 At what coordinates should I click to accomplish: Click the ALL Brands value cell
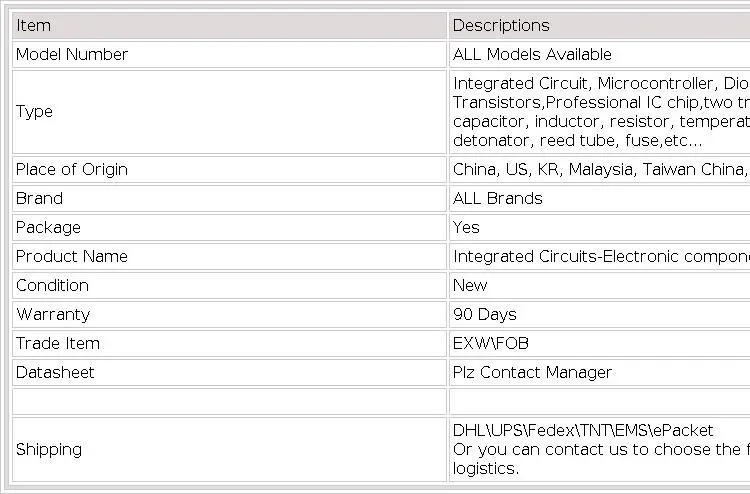pos(599,198)
